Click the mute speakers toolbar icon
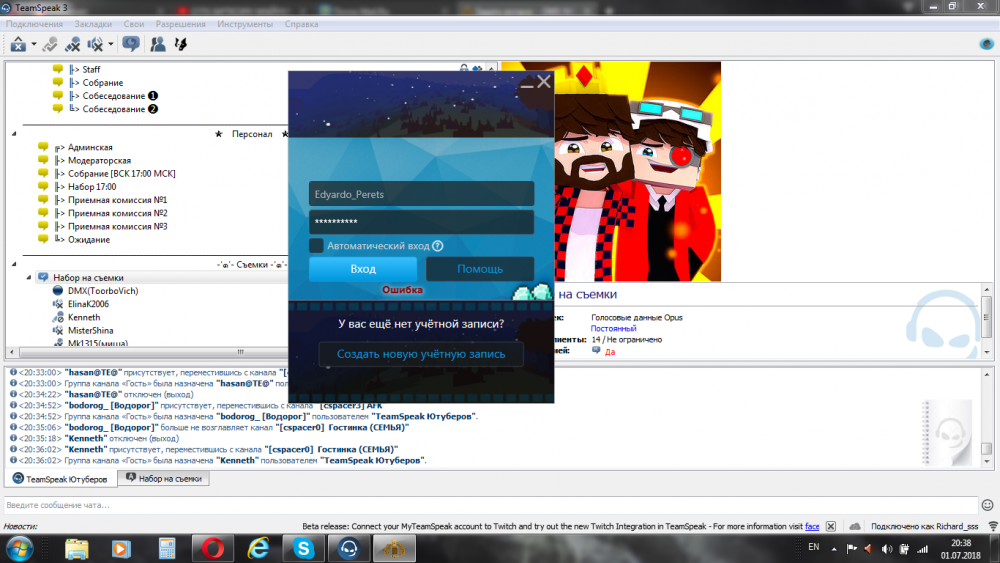Screen dimensions: 1000x563 tap(96, 44)
